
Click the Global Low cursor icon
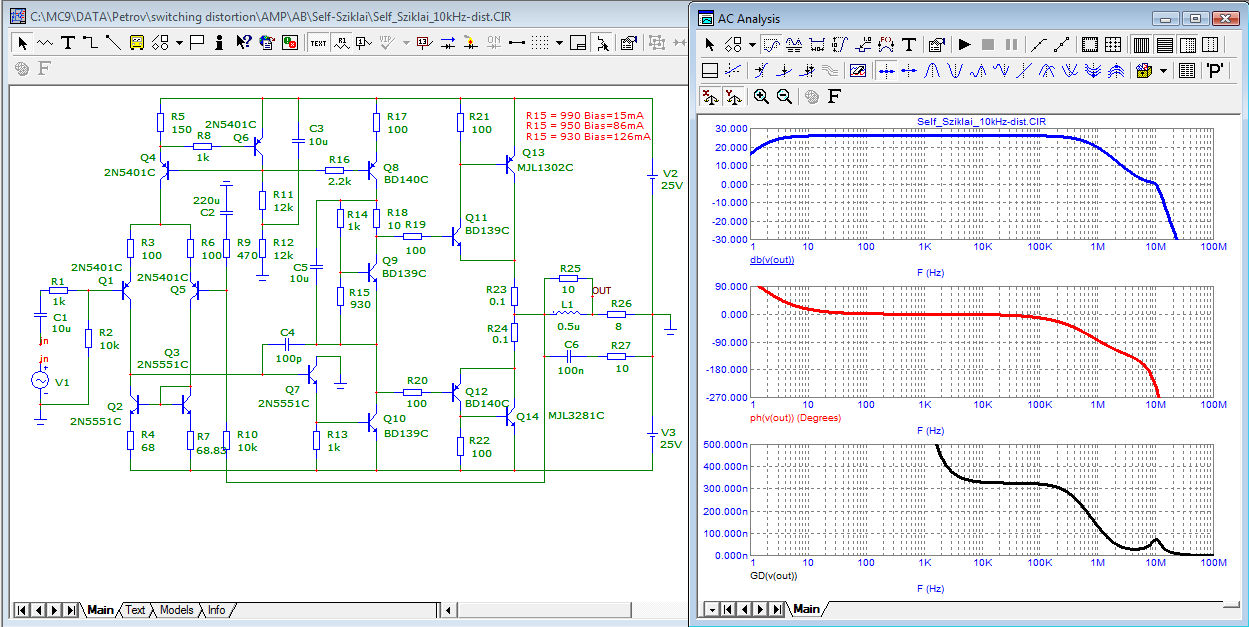[x=1070, y=71]
